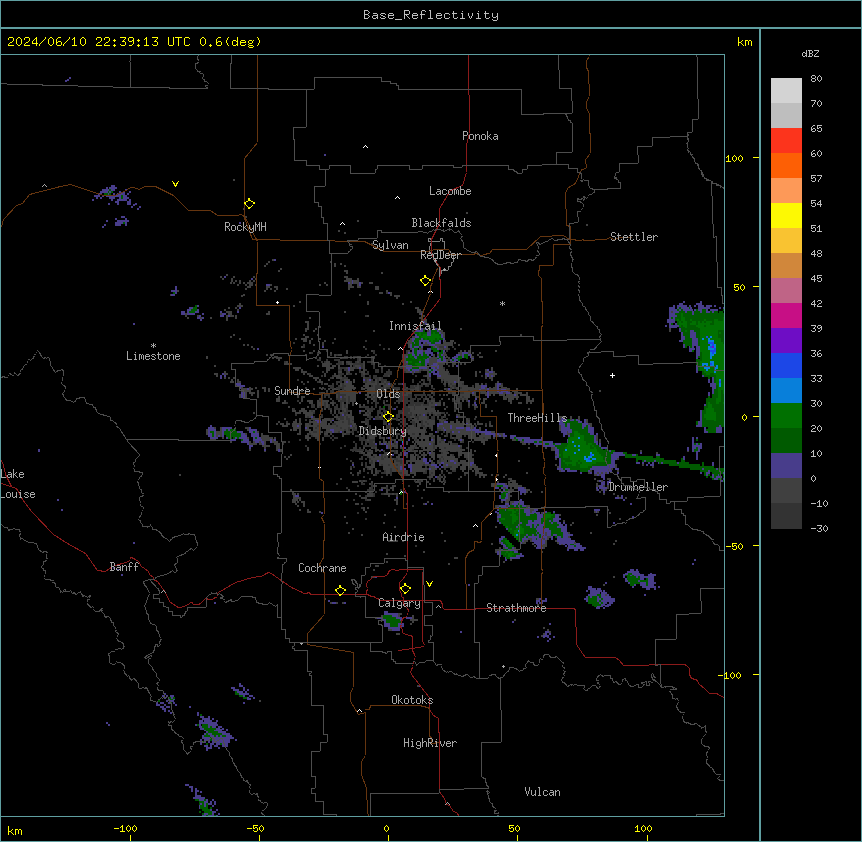Select the red 60-65 dBZ swatch
Viewport: 862px width, 842px height.
pos(786,141)
